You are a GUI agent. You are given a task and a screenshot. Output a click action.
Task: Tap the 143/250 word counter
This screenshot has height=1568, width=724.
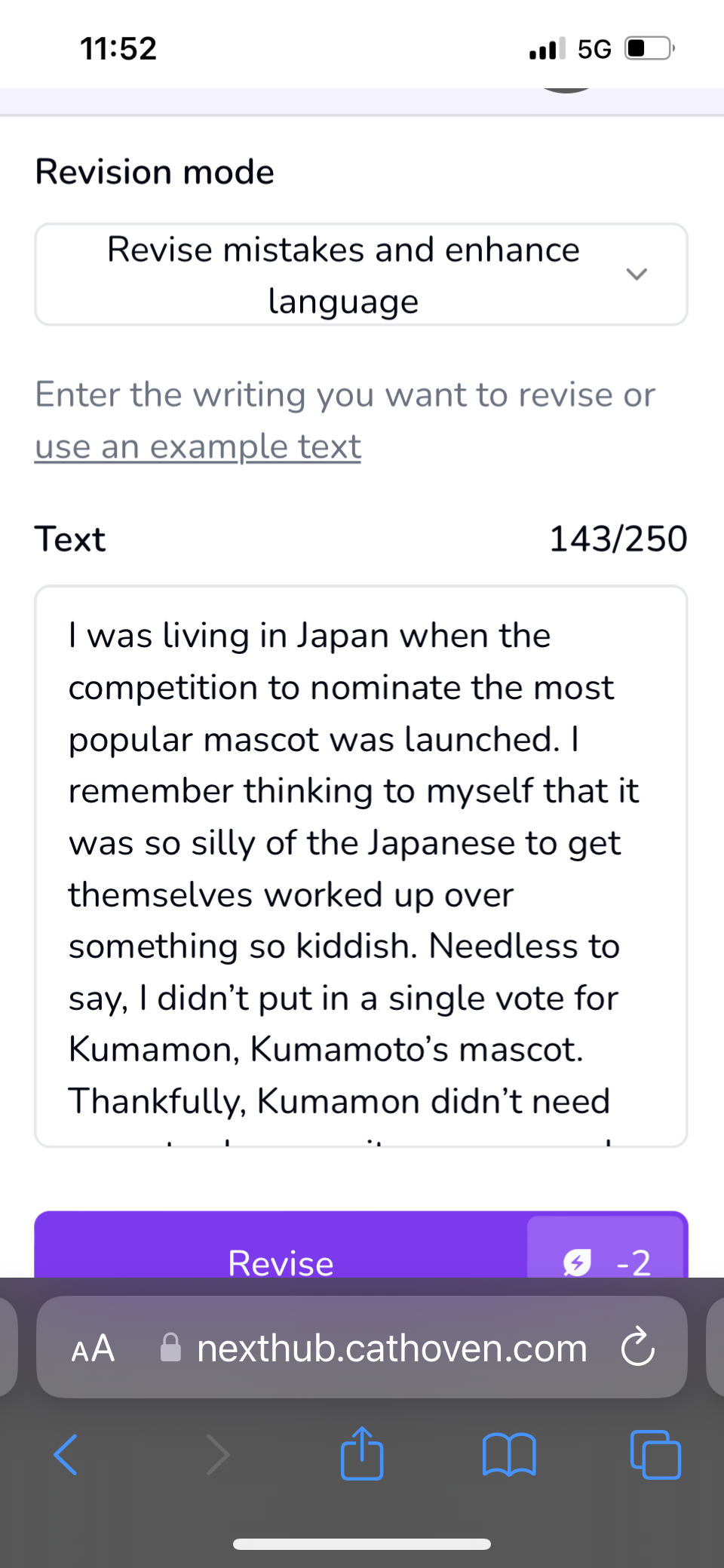618,539
